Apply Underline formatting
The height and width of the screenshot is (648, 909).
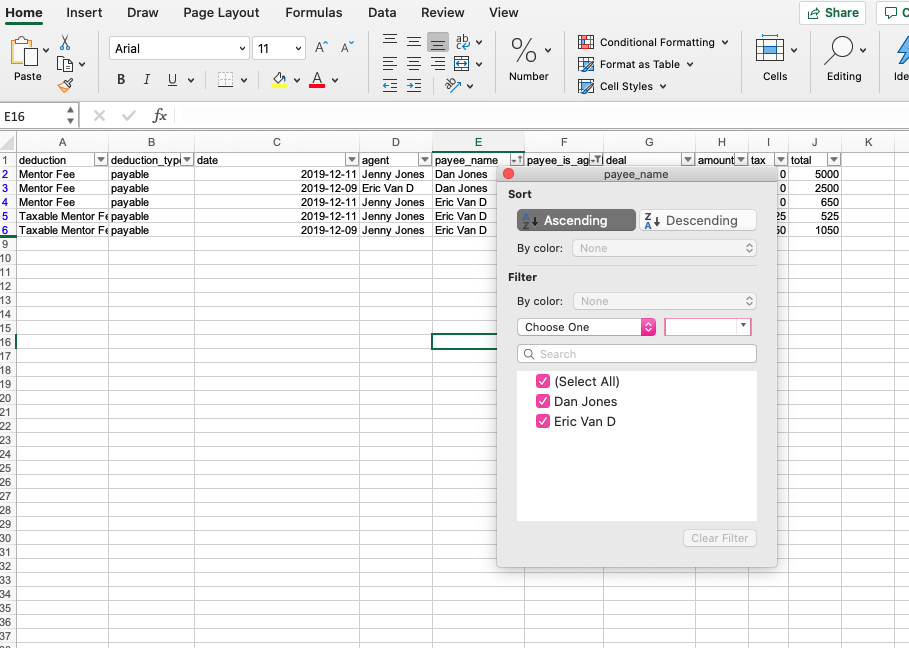coord(172,79)
